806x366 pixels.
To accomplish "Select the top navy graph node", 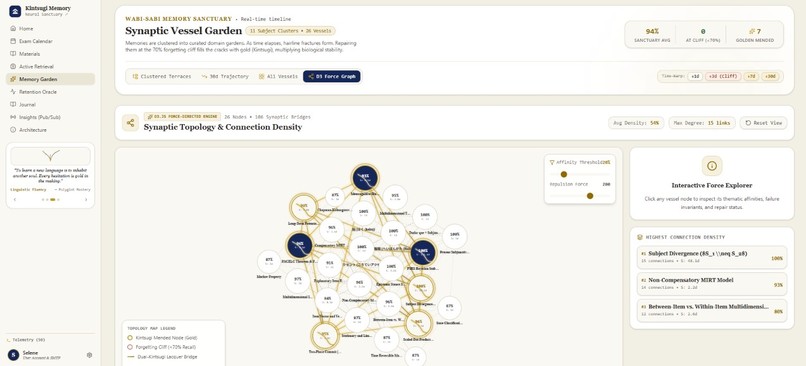I will (365, 178).
